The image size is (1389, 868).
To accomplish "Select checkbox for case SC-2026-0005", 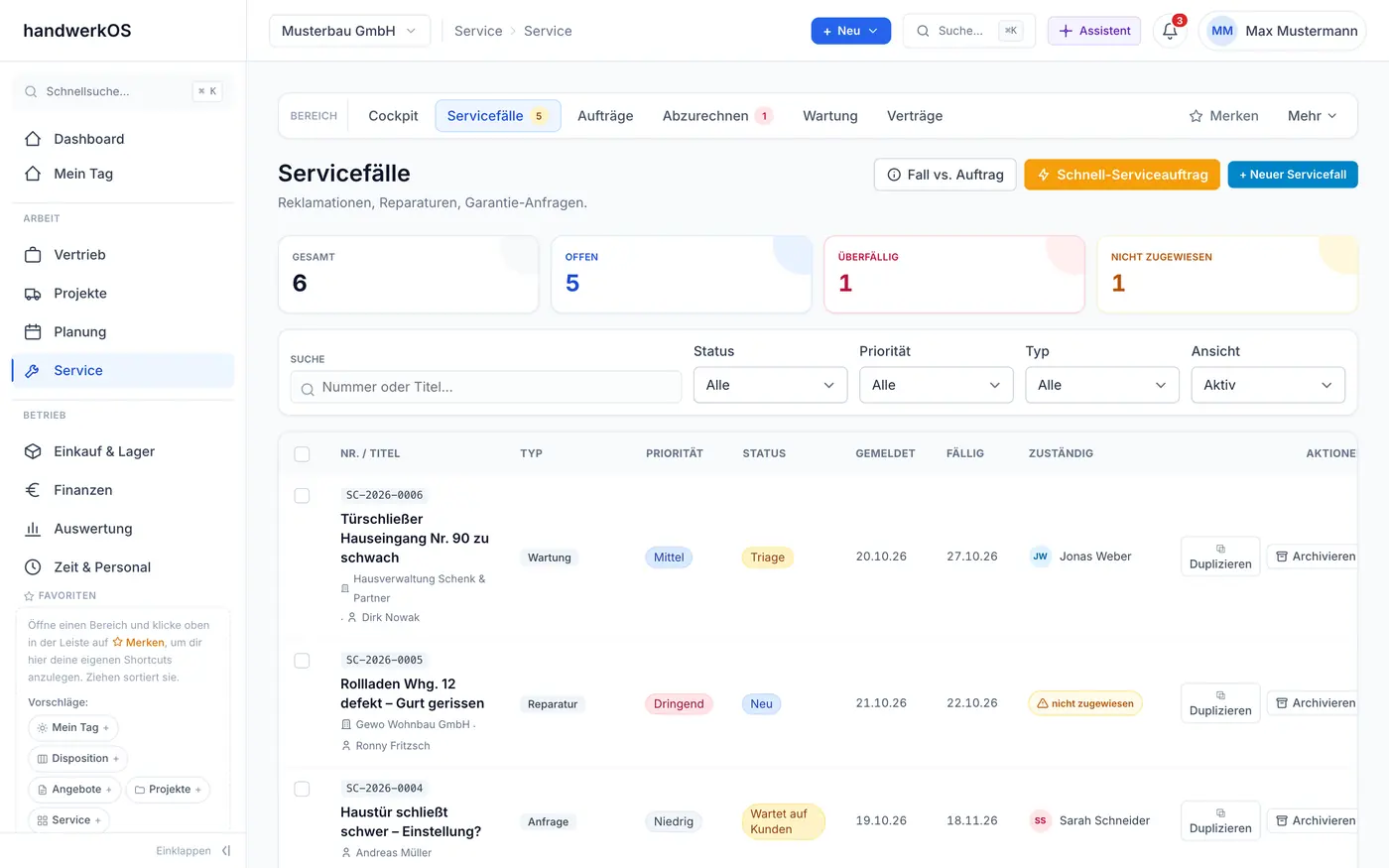I will coord(302,661).
